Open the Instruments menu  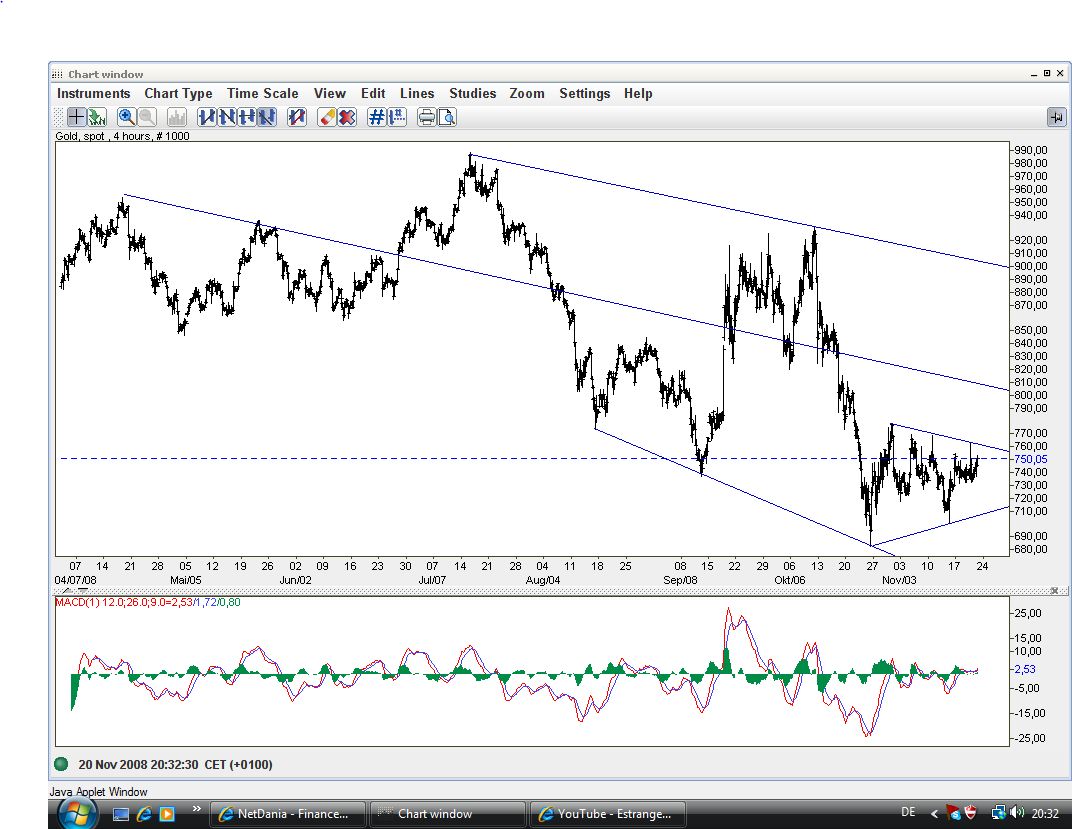(94, 94)
